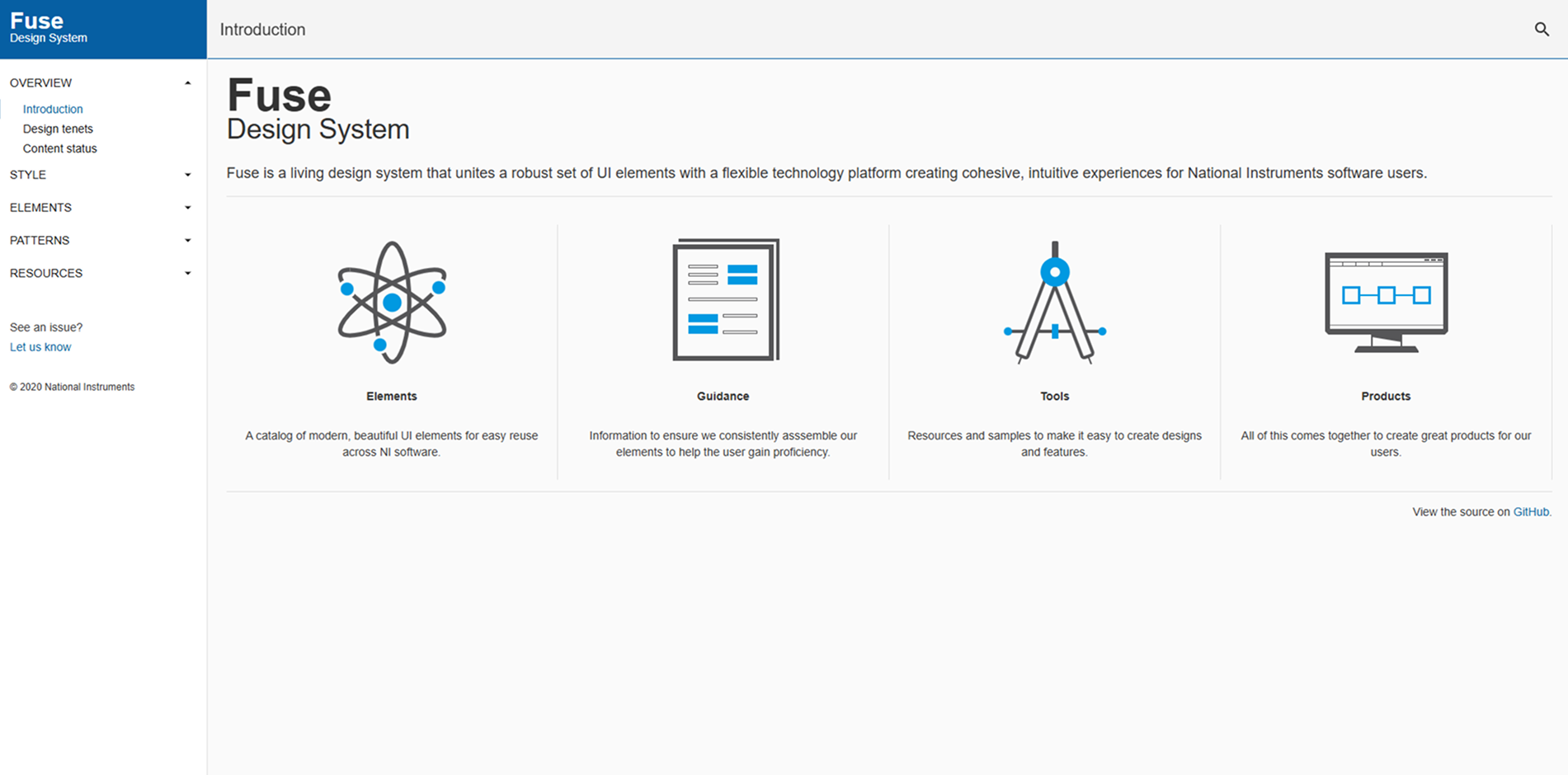Viewport: 1568px width, 775px height.
Task: Select Introduction in the sidebar
Action: pyautogui.click(x=53, y=109)
